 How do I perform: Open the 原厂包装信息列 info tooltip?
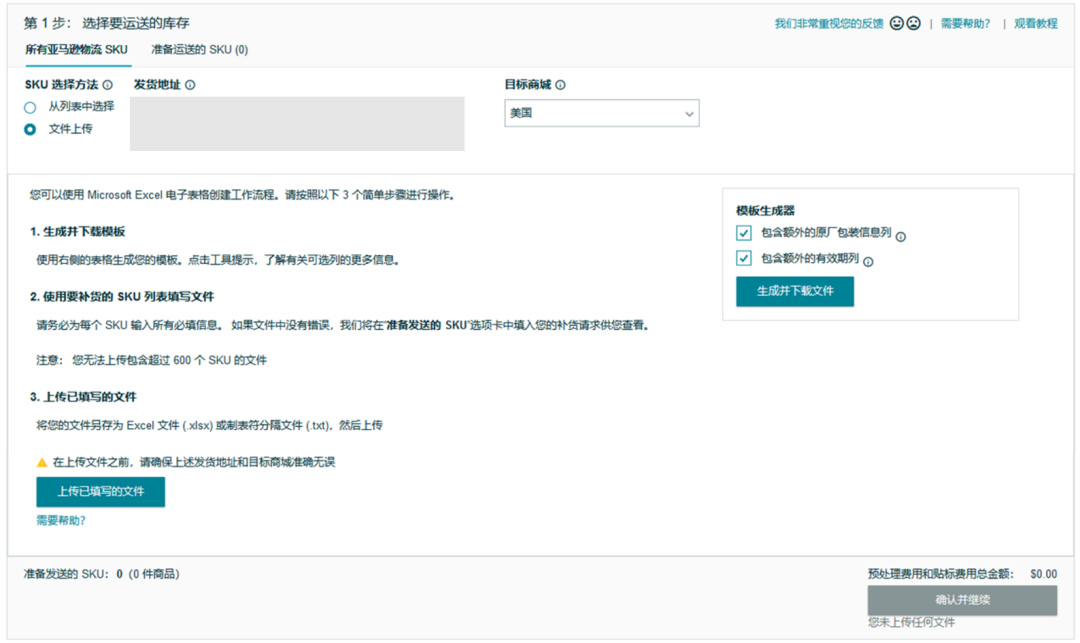pos(901,236)
